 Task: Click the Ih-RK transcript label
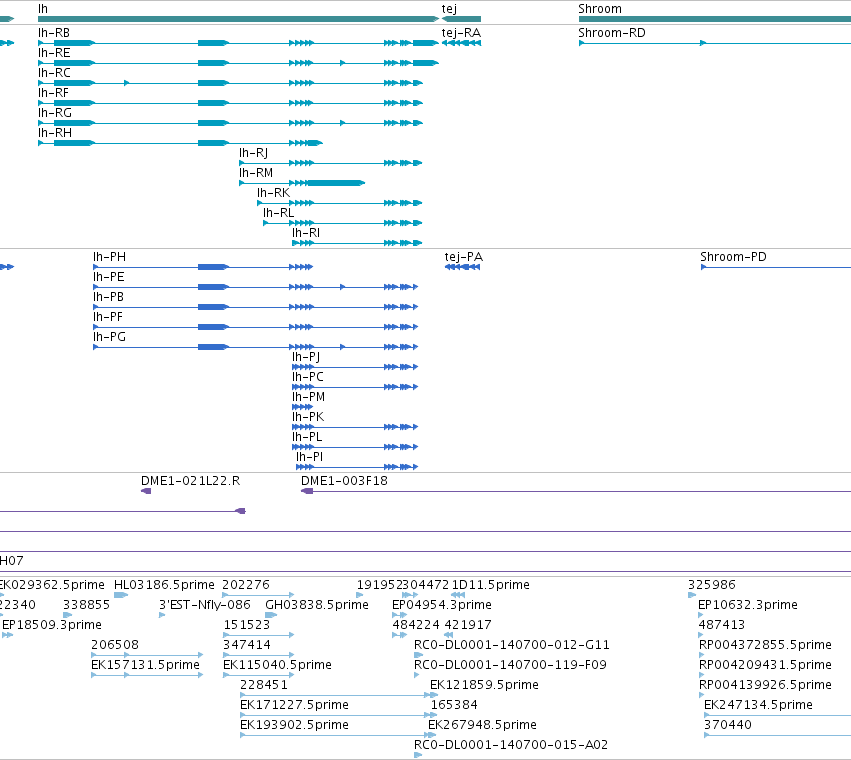point(274,193)
